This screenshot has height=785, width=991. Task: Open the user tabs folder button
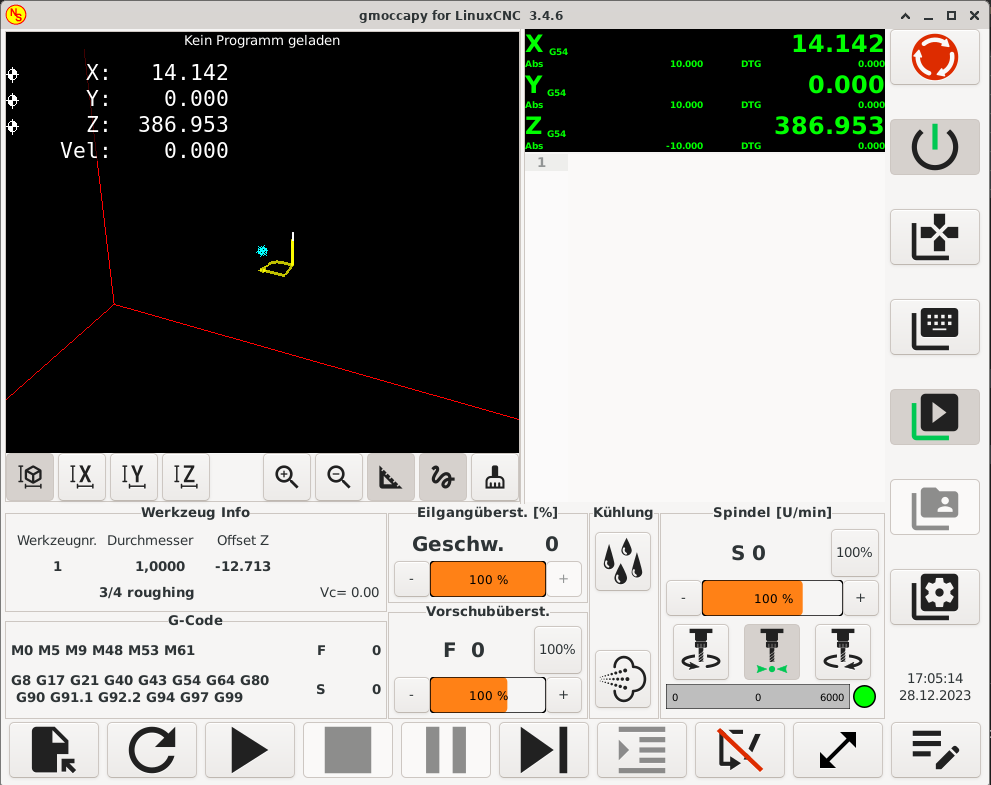pos(935,507)
